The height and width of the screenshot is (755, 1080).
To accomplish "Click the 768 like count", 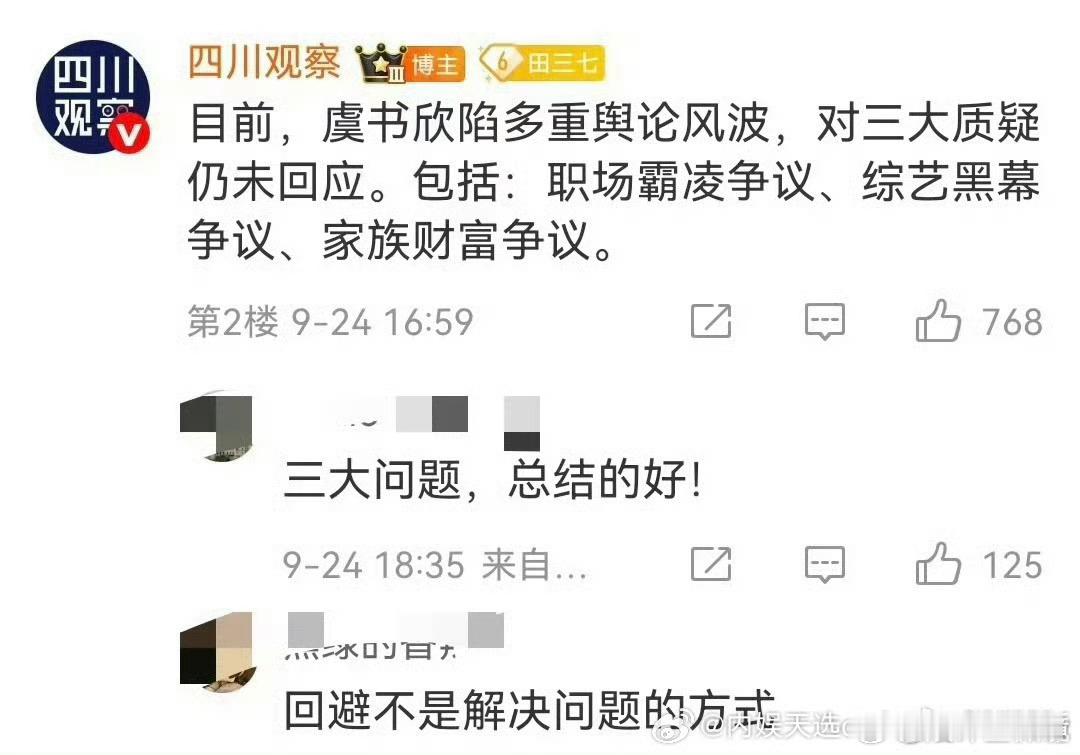I will pos(1012,322).
